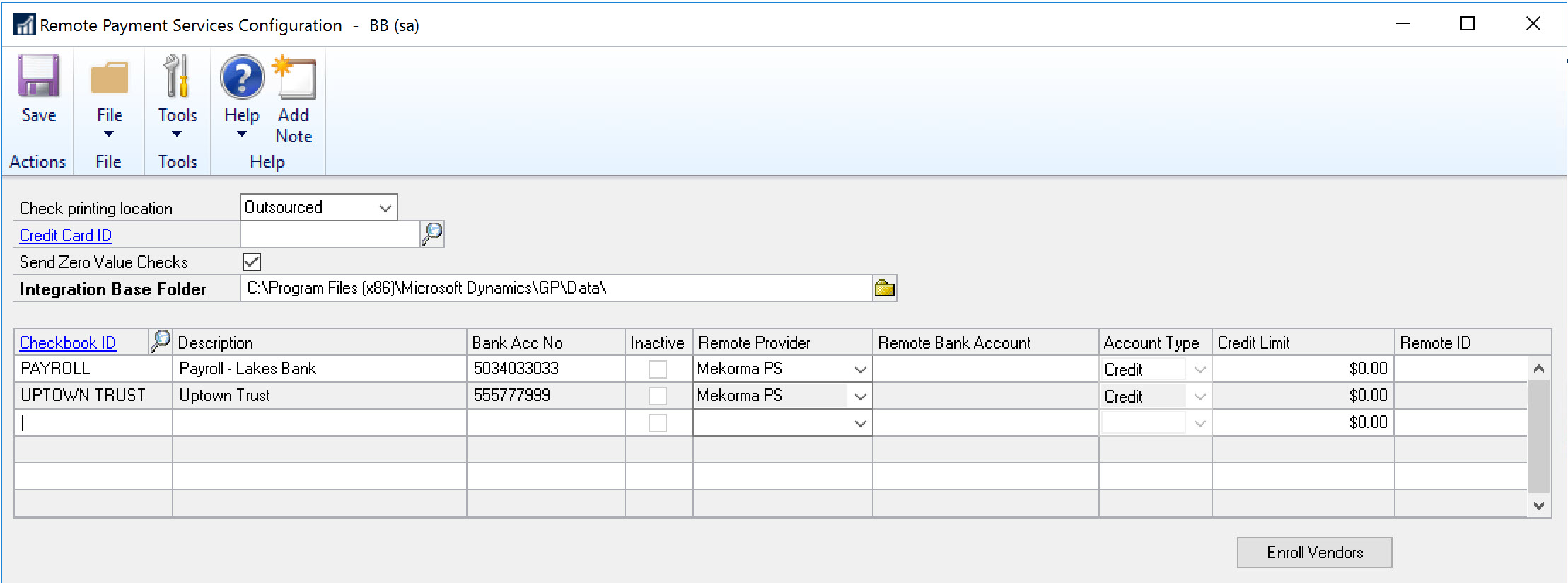Image resolution: width=1568 pixels, height=583 pixels.
Task: Open Remote Provider dropdown for PAYROLL
Action: tap(860, 369)
